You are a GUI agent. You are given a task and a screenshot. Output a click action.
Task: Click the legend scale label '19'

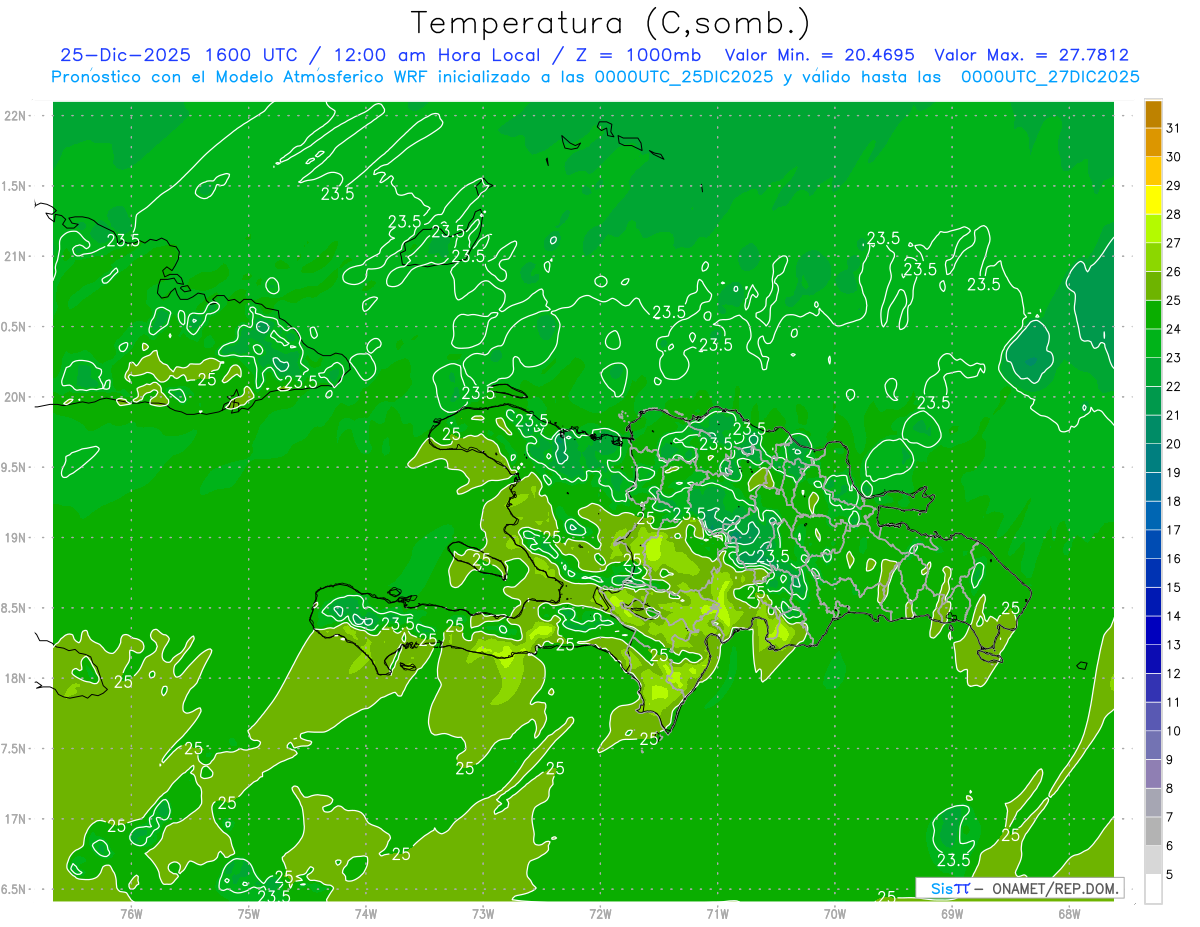coord(1174,473)
